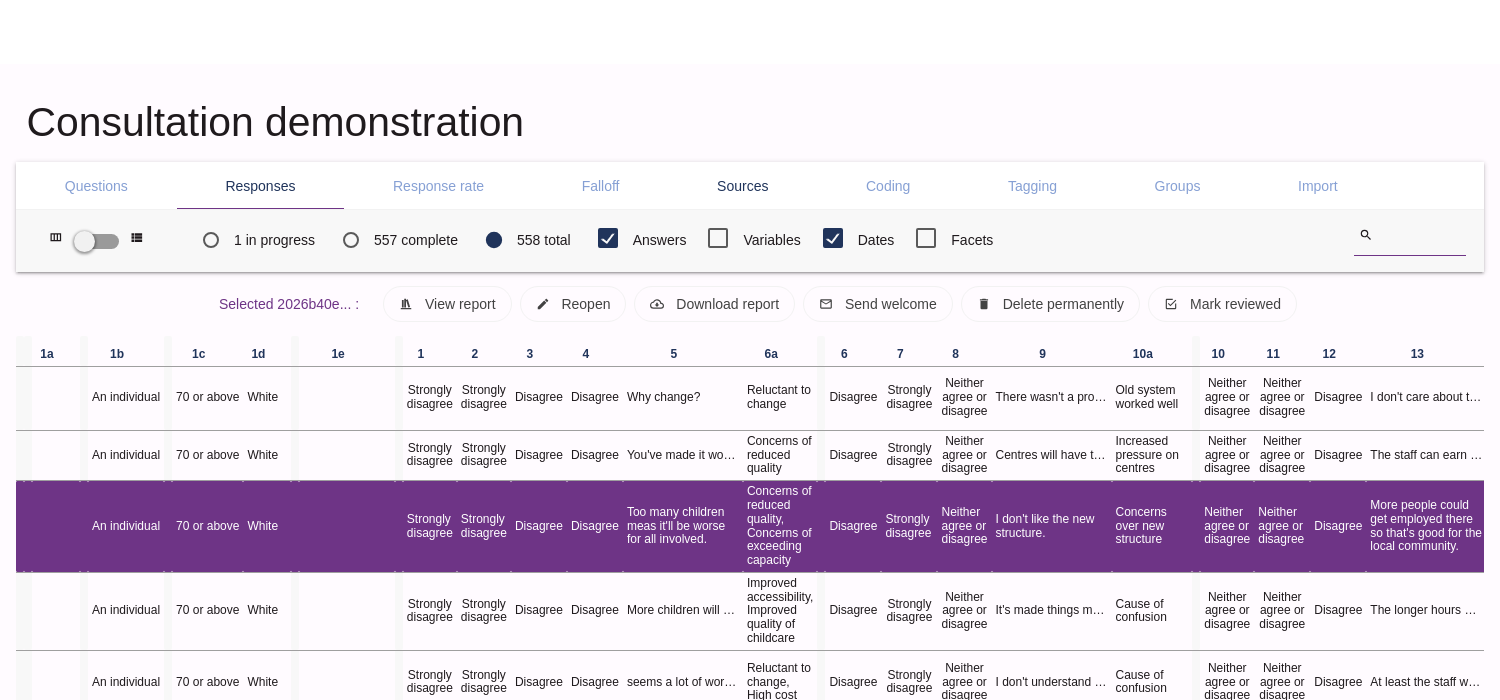The height and width of the screenshot is (700, 1500).
Task: Click the Delete permanently button
Action: (x=1050, y=304)
